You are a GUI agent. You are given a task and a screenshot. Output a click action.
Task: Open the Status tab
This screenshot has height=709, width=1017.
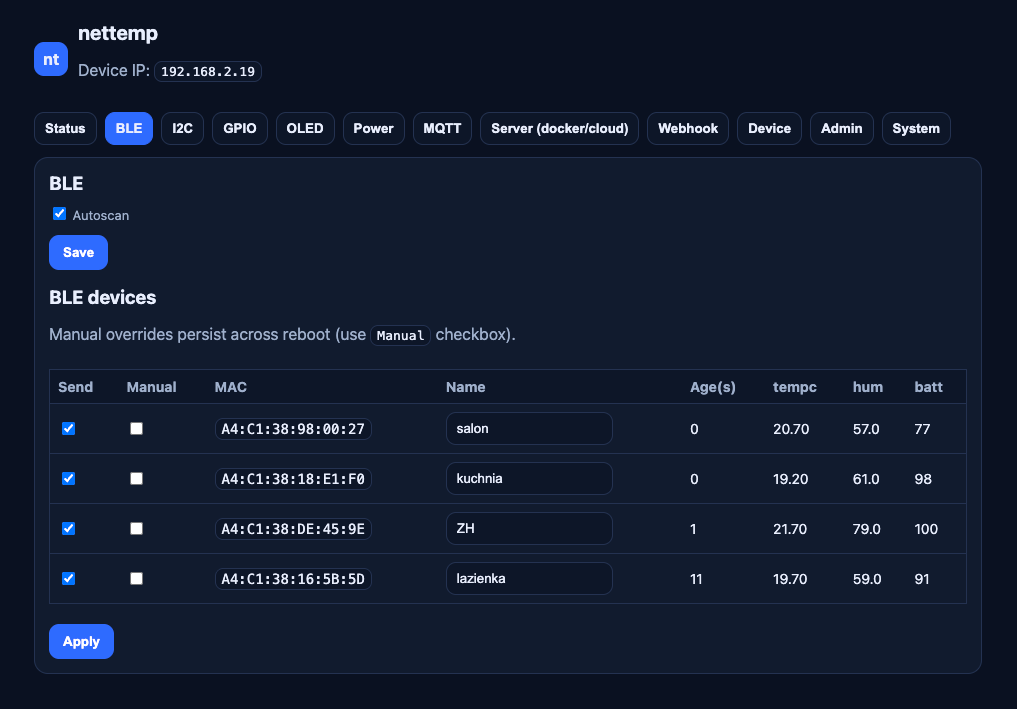(x=65, y=129)
